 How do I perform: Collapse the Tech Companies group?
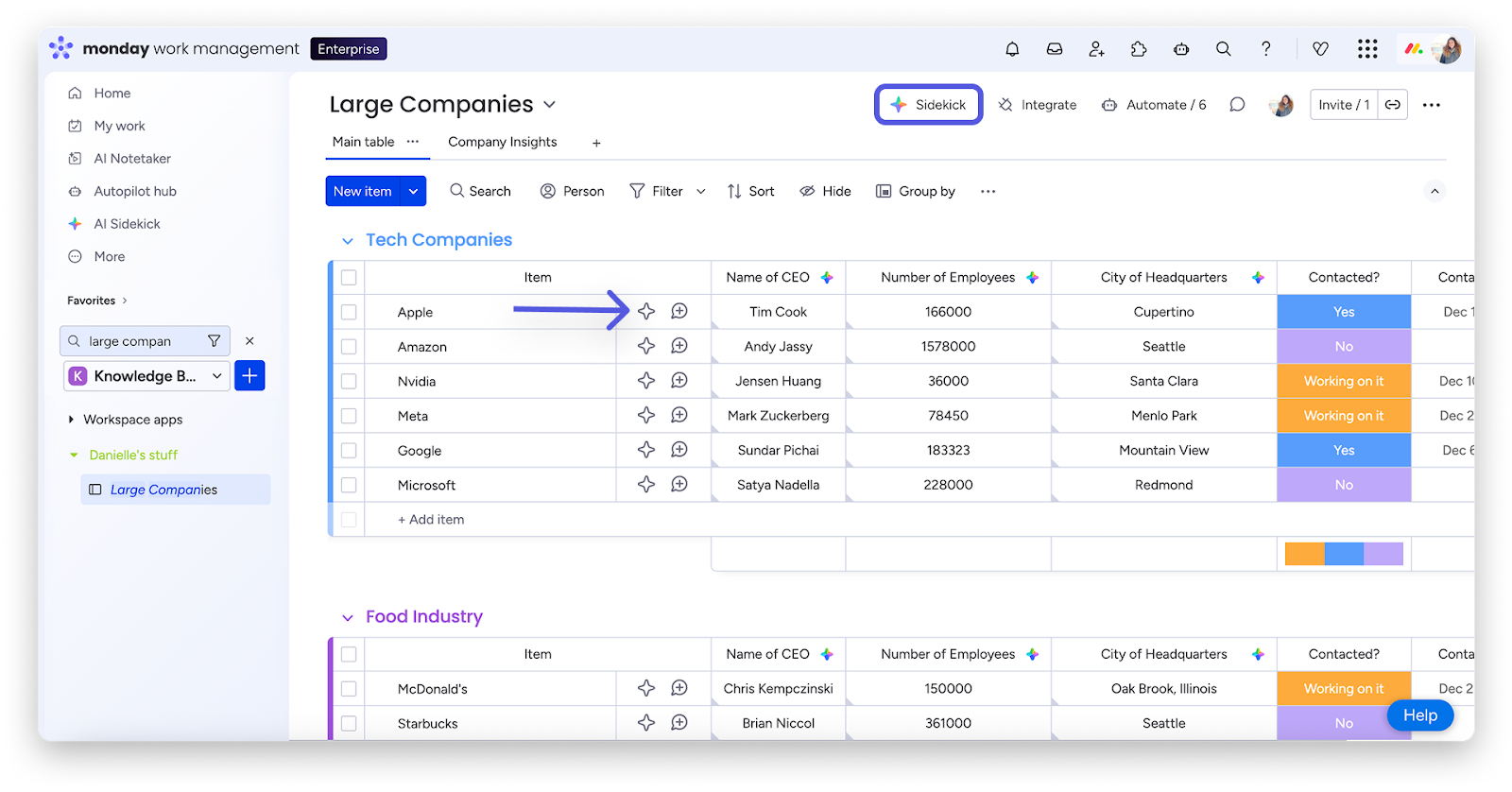[348, 241]
